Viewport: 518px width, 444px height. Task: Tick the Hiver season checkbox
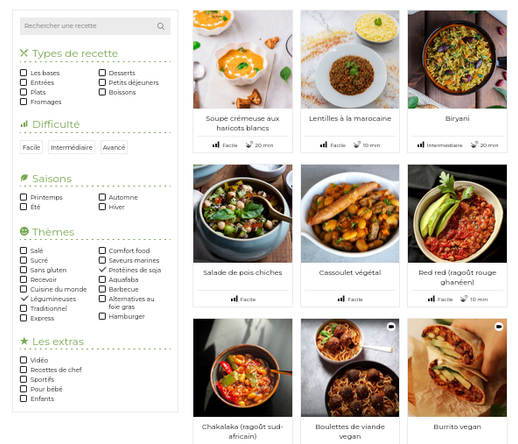[102, 207]
